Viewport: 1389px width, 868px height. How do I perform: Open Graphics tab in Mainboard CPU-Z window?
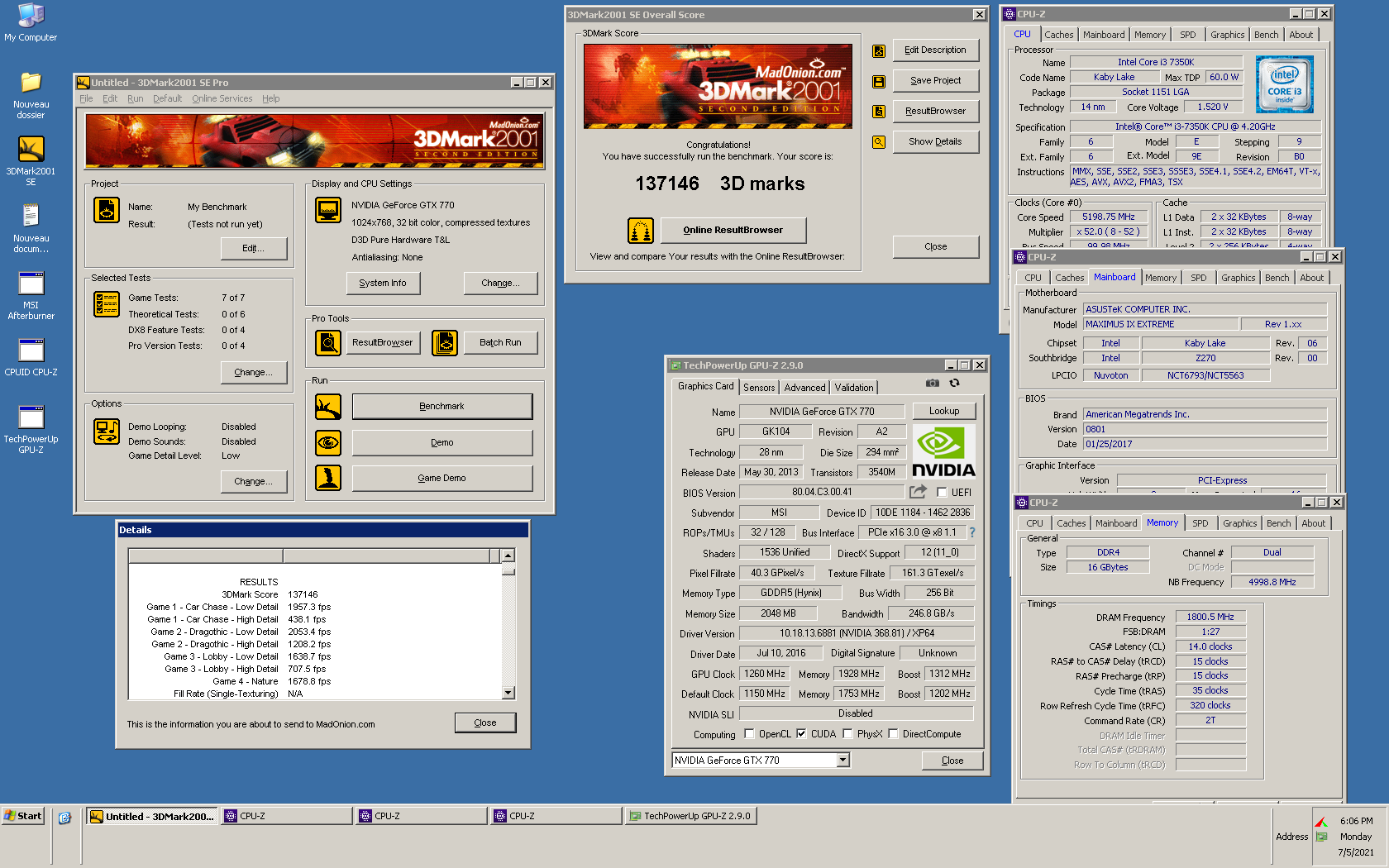pyautogui.click(x=1238, y=278)
